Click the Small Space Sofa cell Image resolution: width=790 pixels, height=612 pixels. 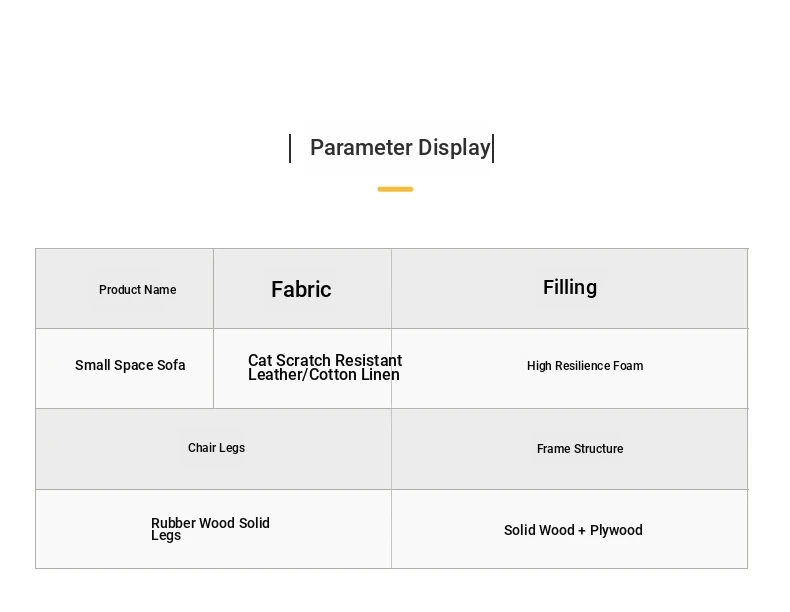click(124, 369)
